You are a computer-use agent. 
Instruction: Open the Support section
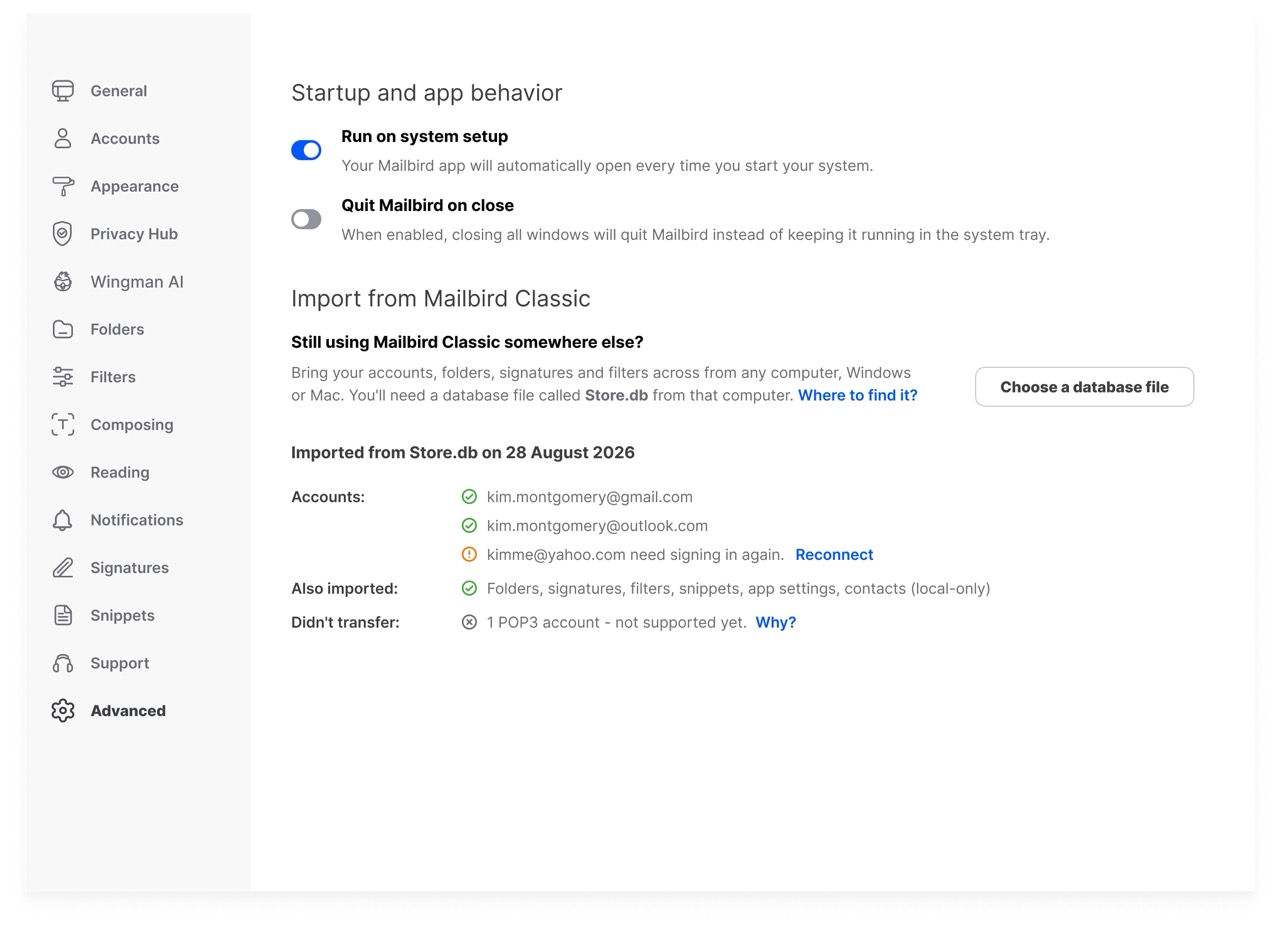[120, 663]
